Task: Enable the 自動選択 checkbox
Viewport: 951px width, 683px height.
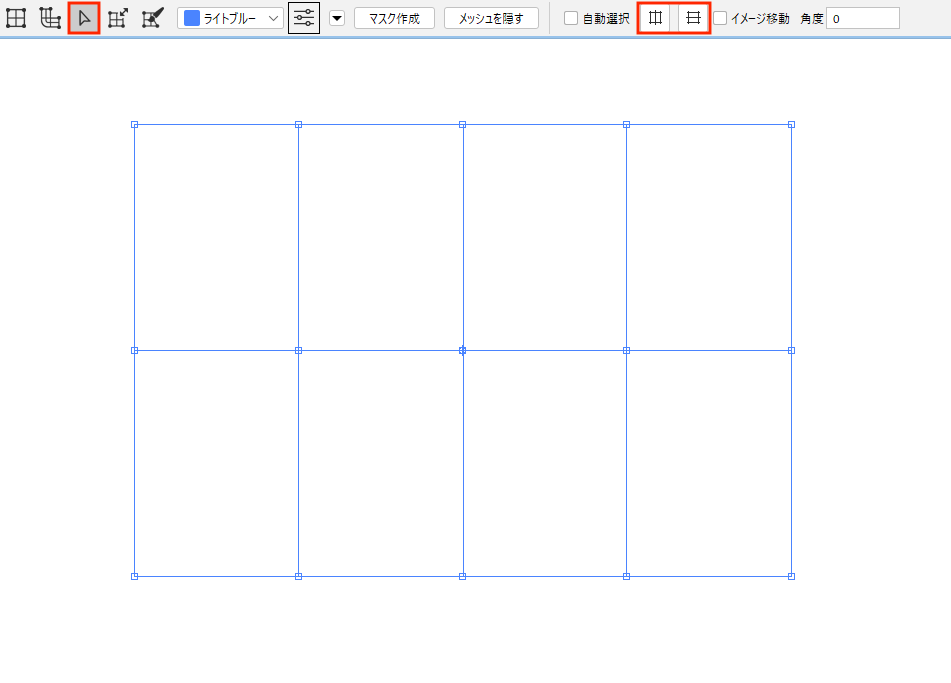Action: tap(571, 18)
